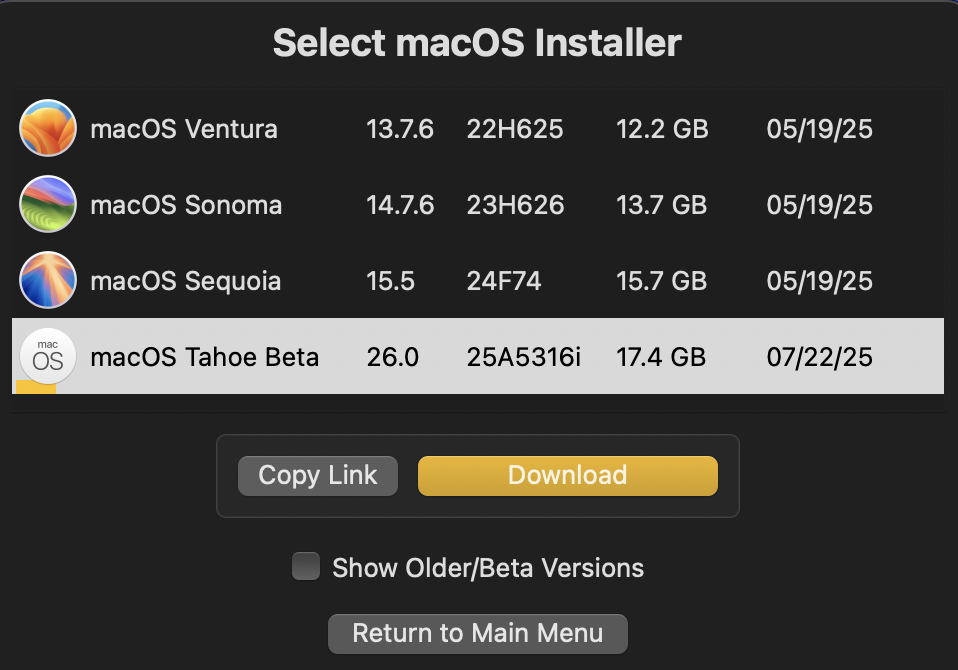The image size is (958, 670).
Task: Click Ventura version number 13.7.6
Action: (x=400, y=129)
